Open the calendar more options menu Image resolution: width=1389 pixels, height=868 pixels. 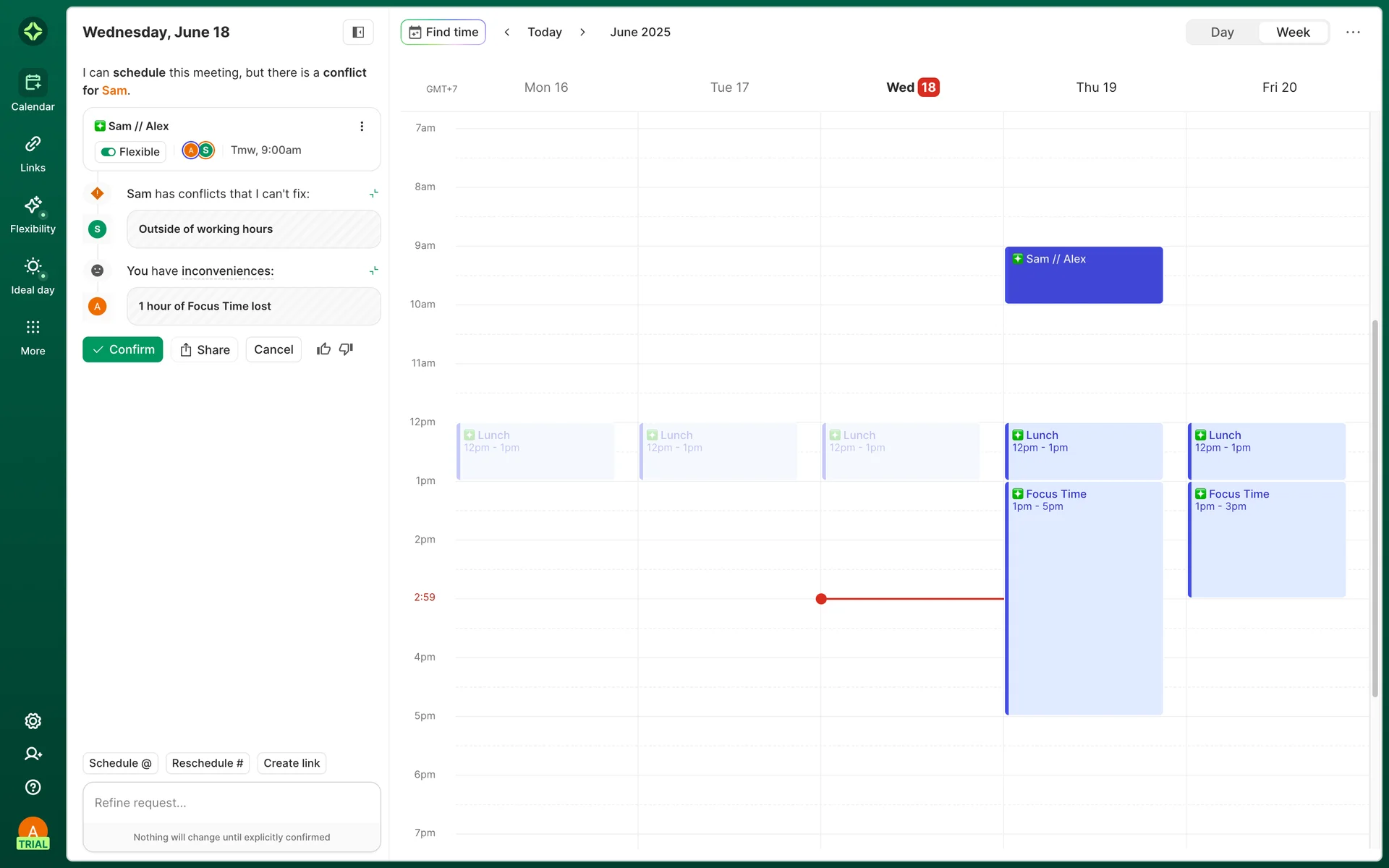point(1353,32)
